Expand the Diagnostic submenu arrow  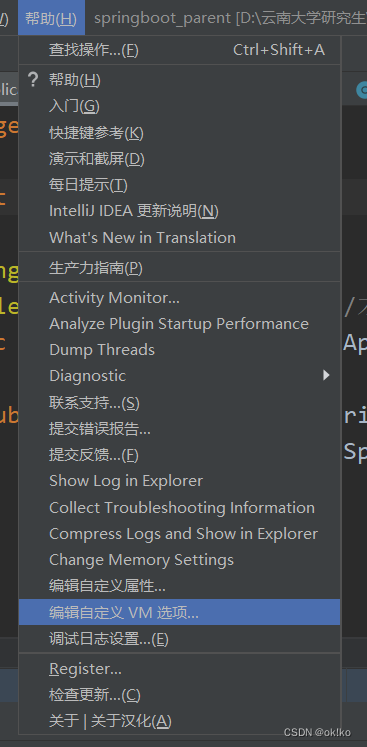[x=326, y=375]
